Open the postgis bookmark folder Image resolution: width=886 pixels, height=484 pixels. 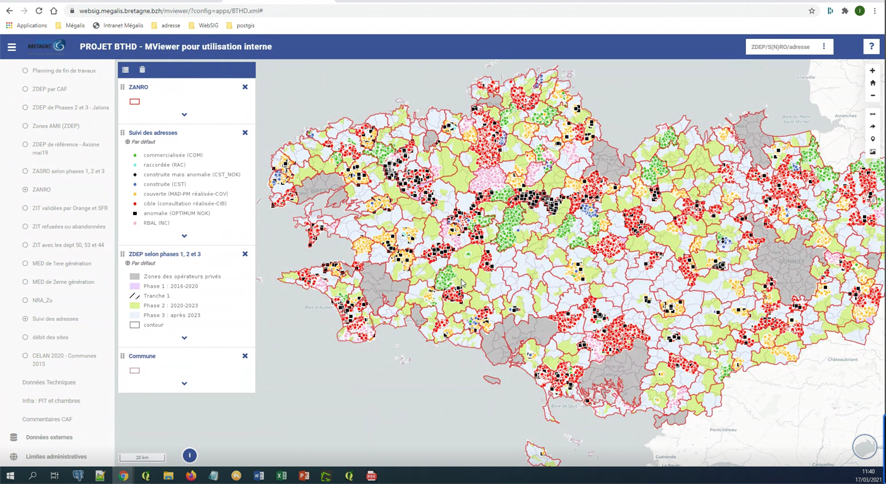point(240,25)
